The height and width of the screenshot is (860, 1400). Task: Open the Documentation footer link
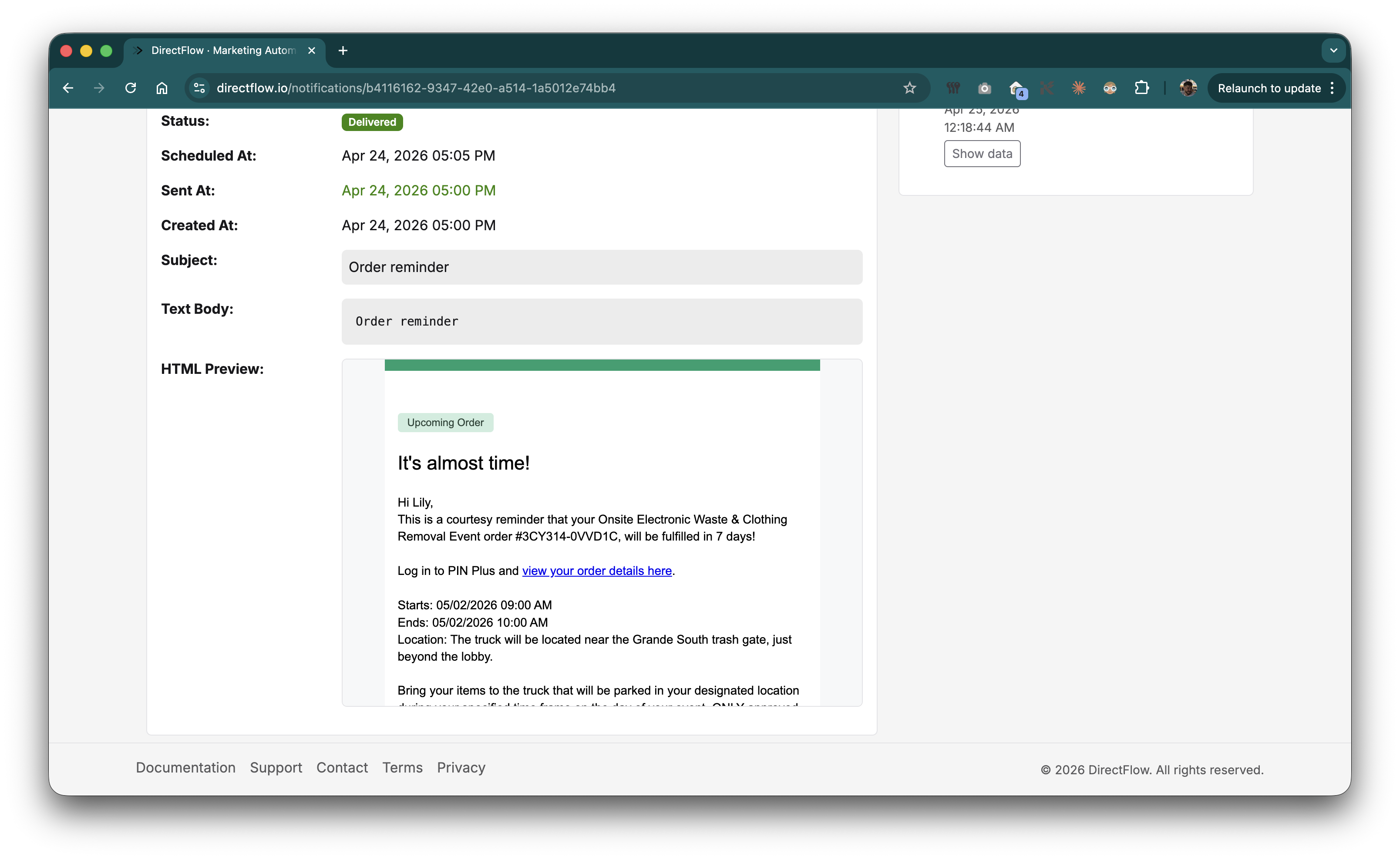[185, 767]
